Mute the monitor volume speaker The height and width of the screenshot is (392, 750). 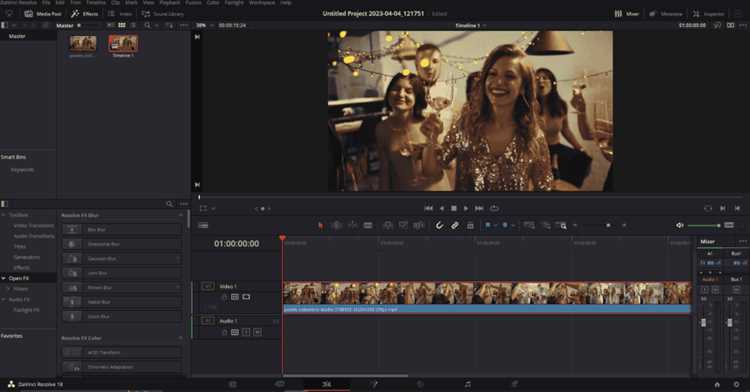680,225
